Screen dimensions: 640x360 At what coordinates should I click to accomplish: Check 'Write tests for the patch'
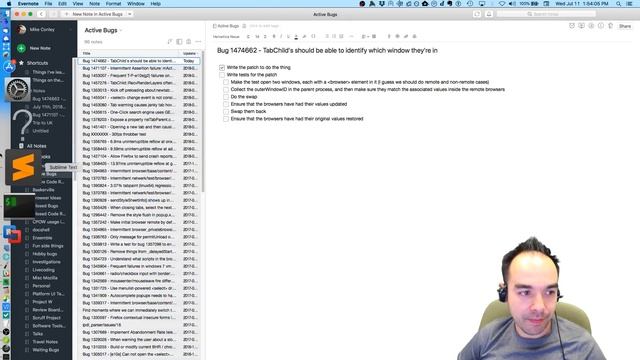tap(222, 75)
